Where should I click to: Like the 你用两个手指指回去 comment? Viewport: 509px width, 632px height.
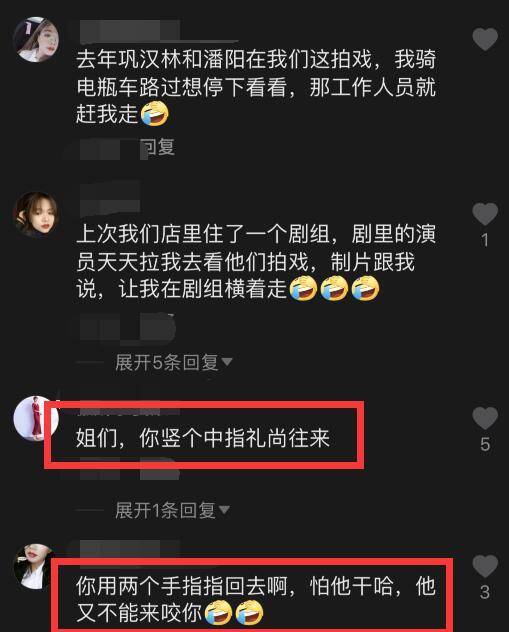click(x=485, y=566)
